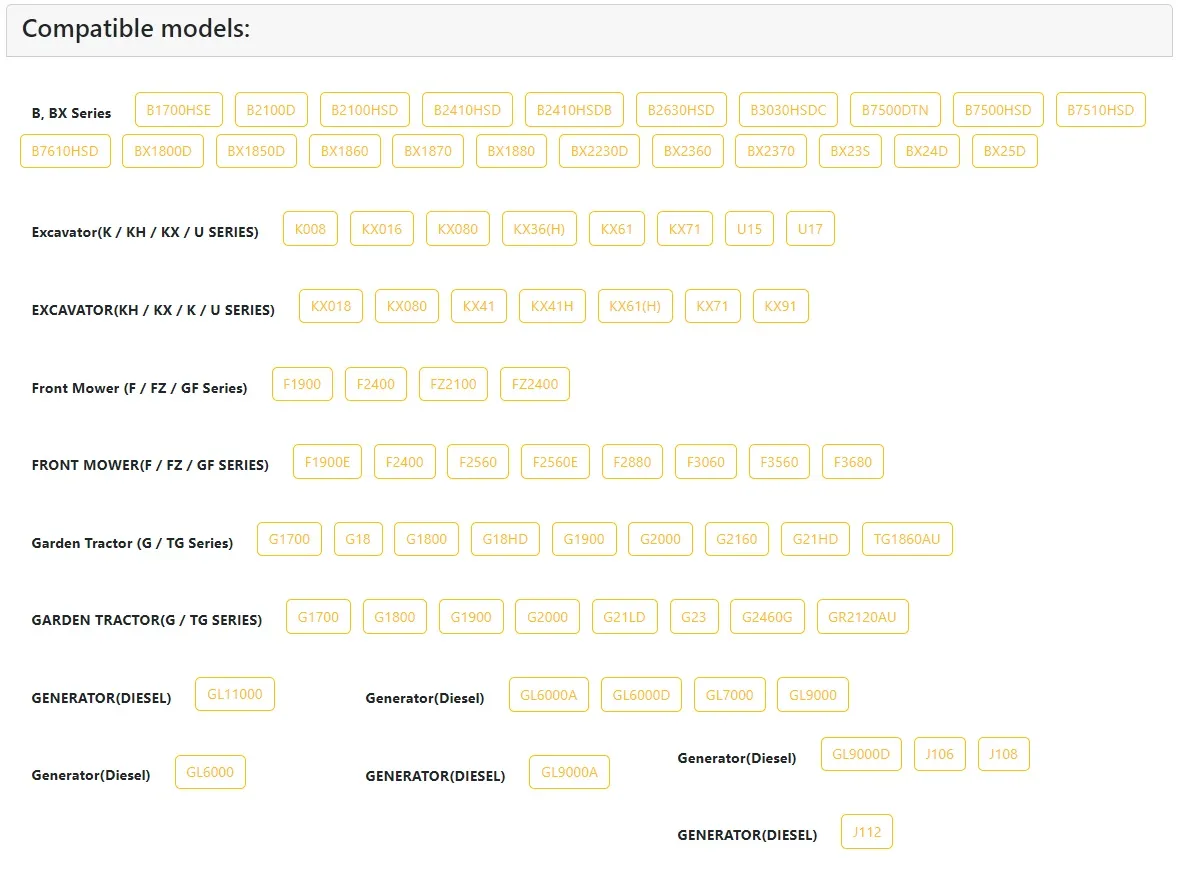Open the TG1860AU garden tractor model
The height and width of the screenshot is (869, 1179).
coord(907,539)
